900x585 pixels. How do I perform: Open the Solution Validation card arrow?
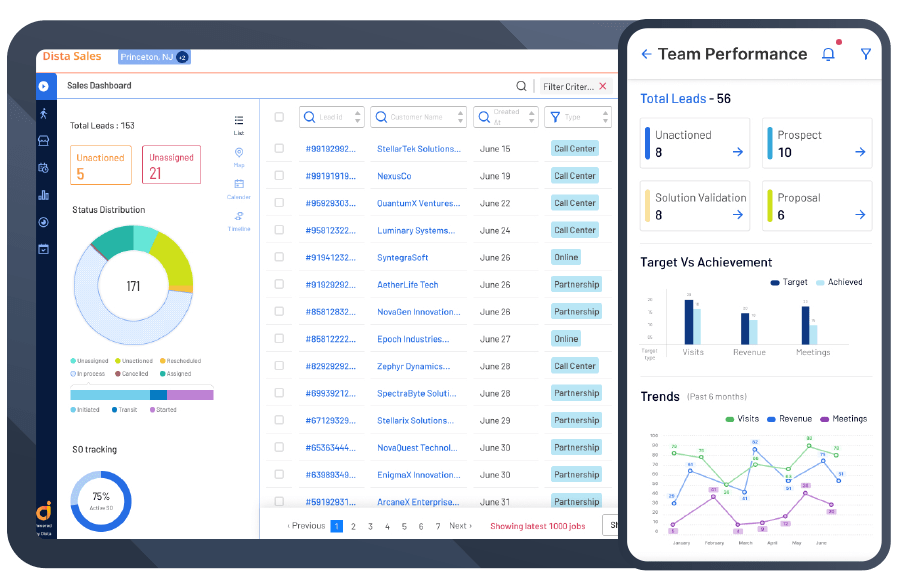(738, 215)
